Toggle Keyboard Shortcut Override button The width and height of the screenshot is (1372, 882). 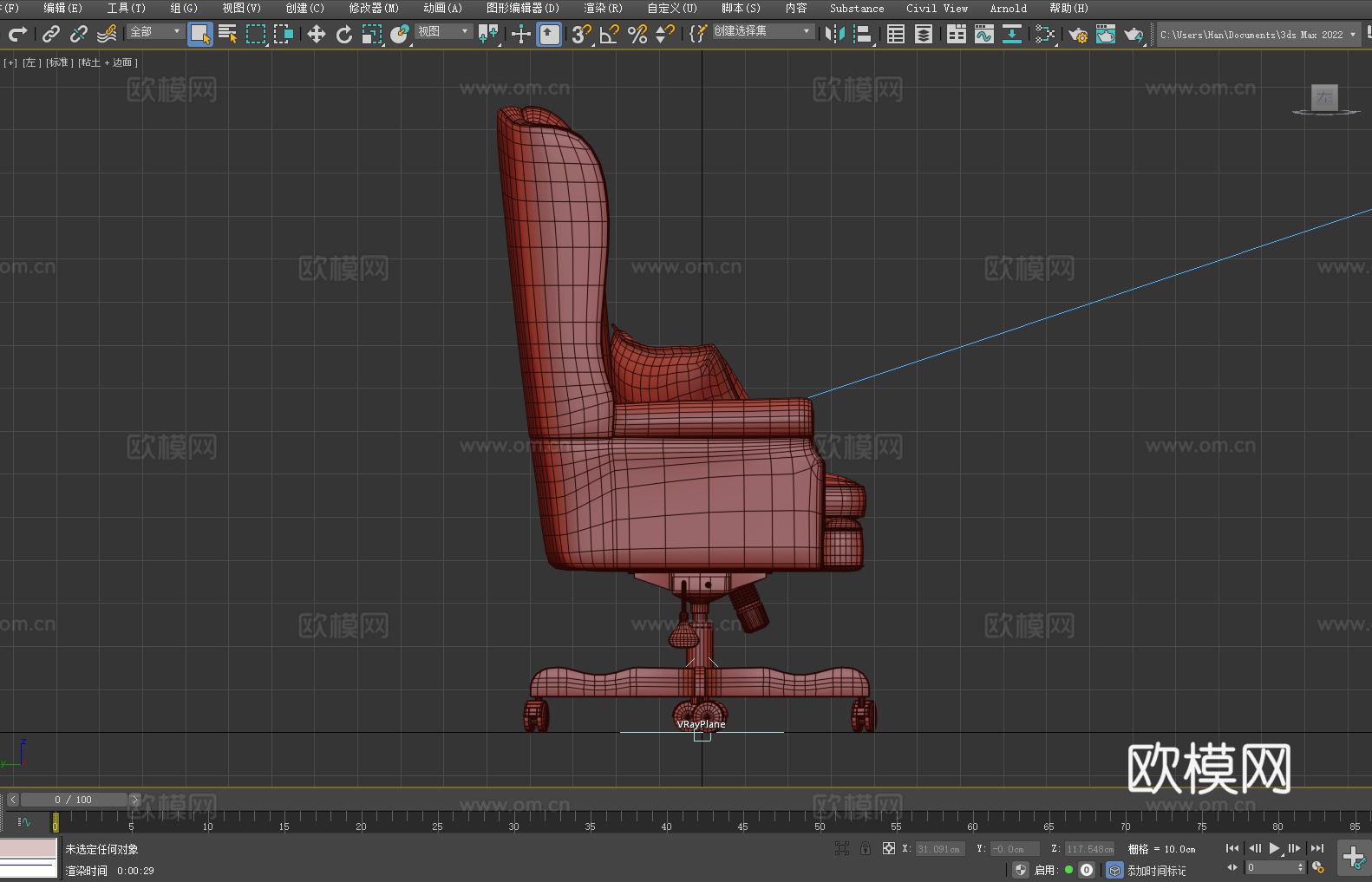coord(549,34)
